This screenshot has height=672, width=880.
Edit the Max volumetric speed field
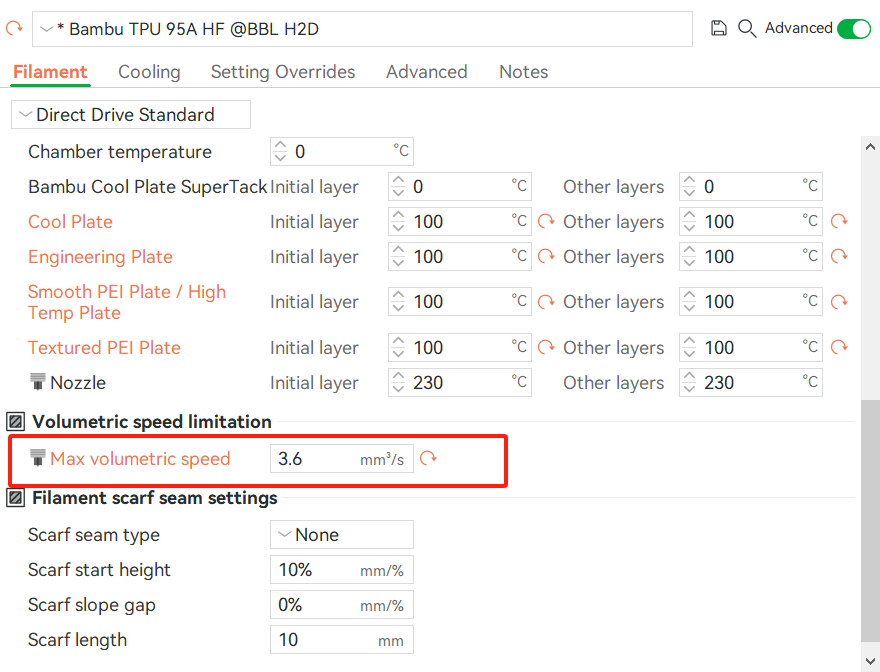point(342,459)
